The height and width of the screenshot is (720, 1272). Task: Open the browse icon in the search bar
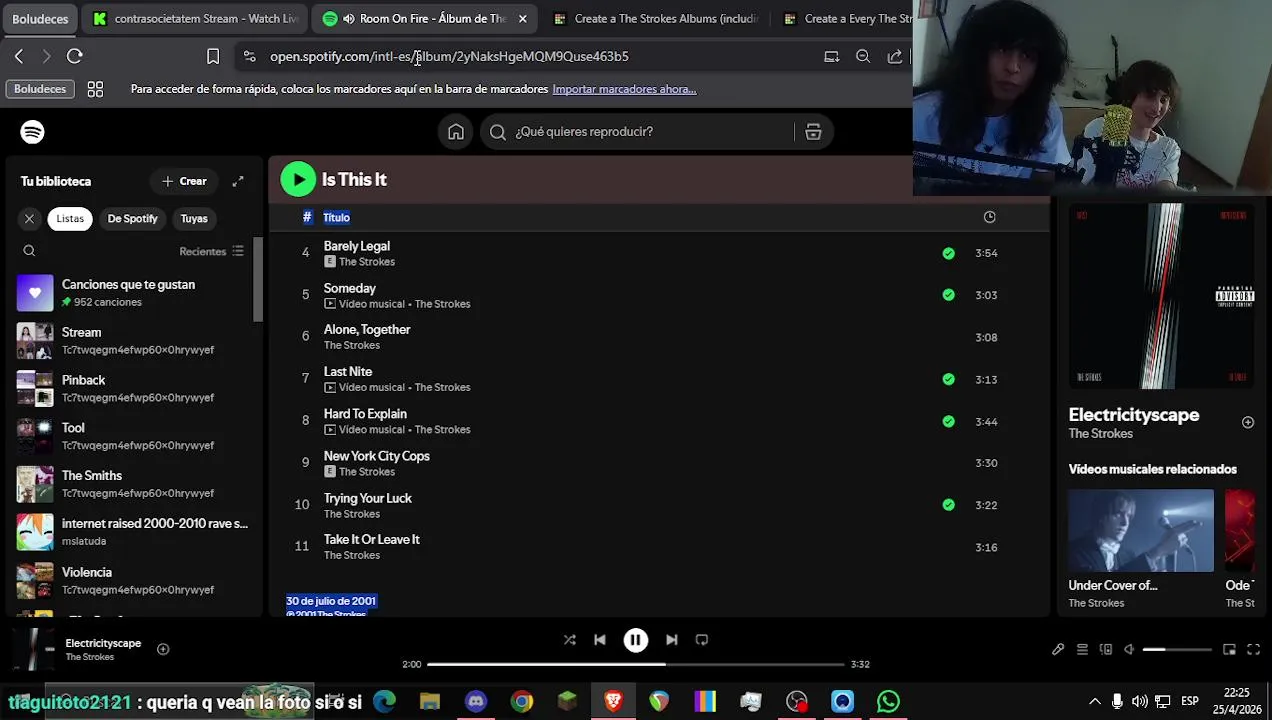pos(813,132)
